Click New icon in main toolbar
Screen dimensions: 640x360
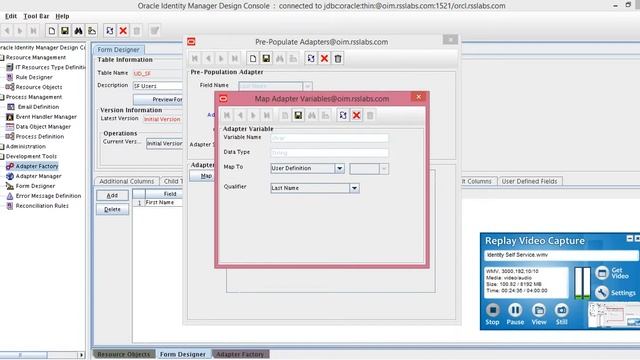(51, 31)
